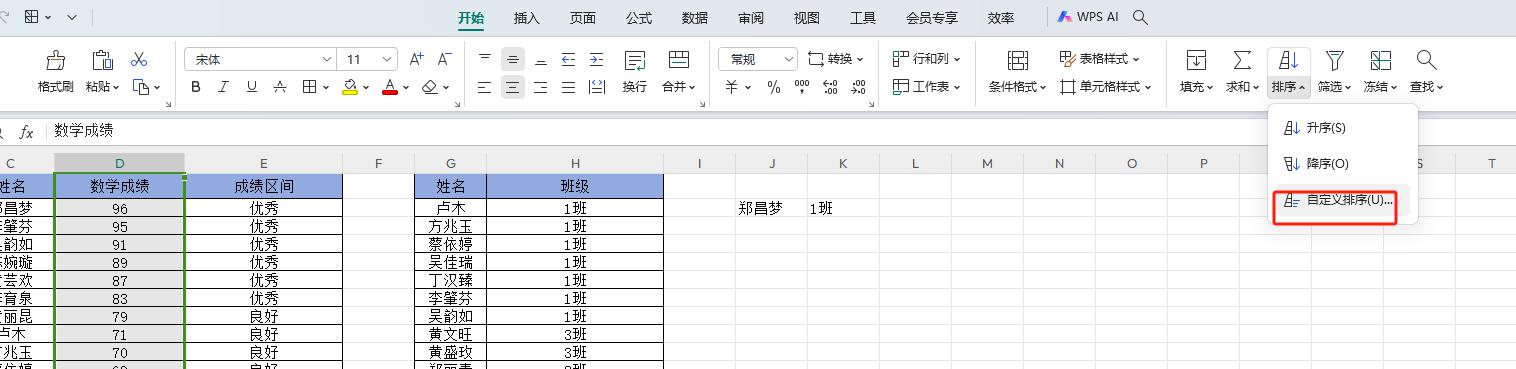
Task: Increase font size with A+ icon
Action: click(417, 60)
